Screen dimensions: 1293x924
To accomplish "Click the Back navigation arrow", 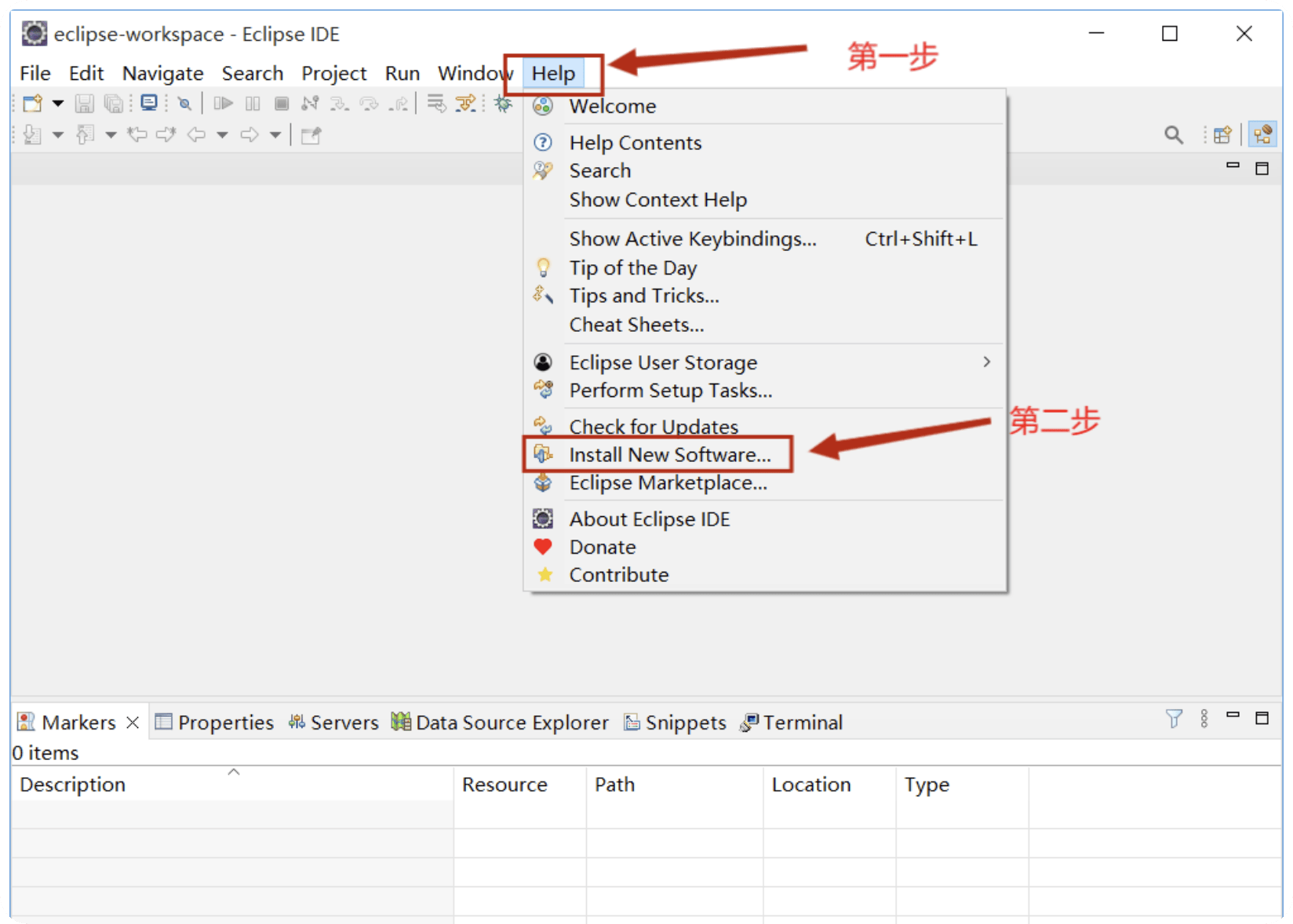I will click(x=196, y=135).
